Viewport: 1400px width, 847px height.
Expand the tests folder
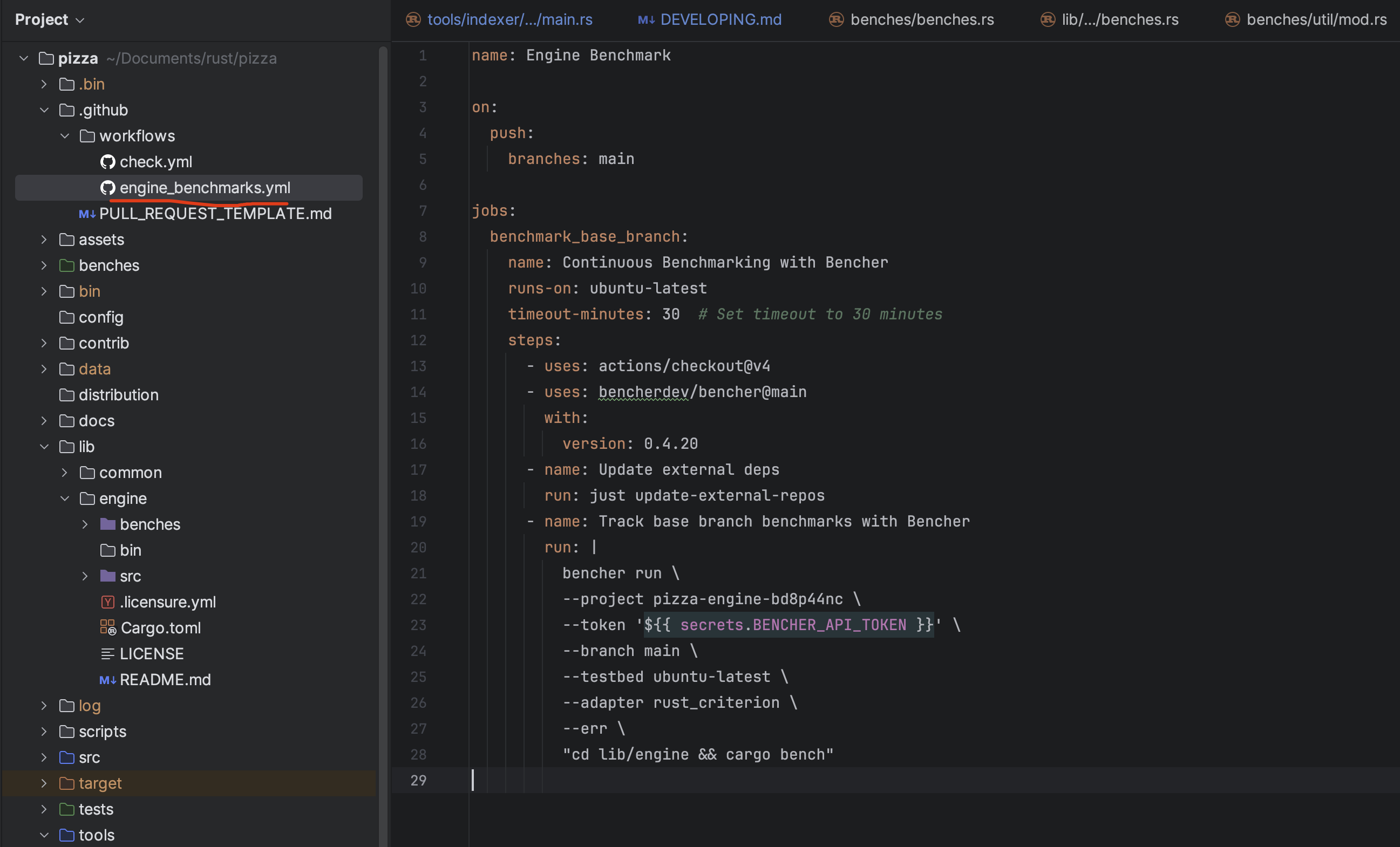click(x=44, y=809)
